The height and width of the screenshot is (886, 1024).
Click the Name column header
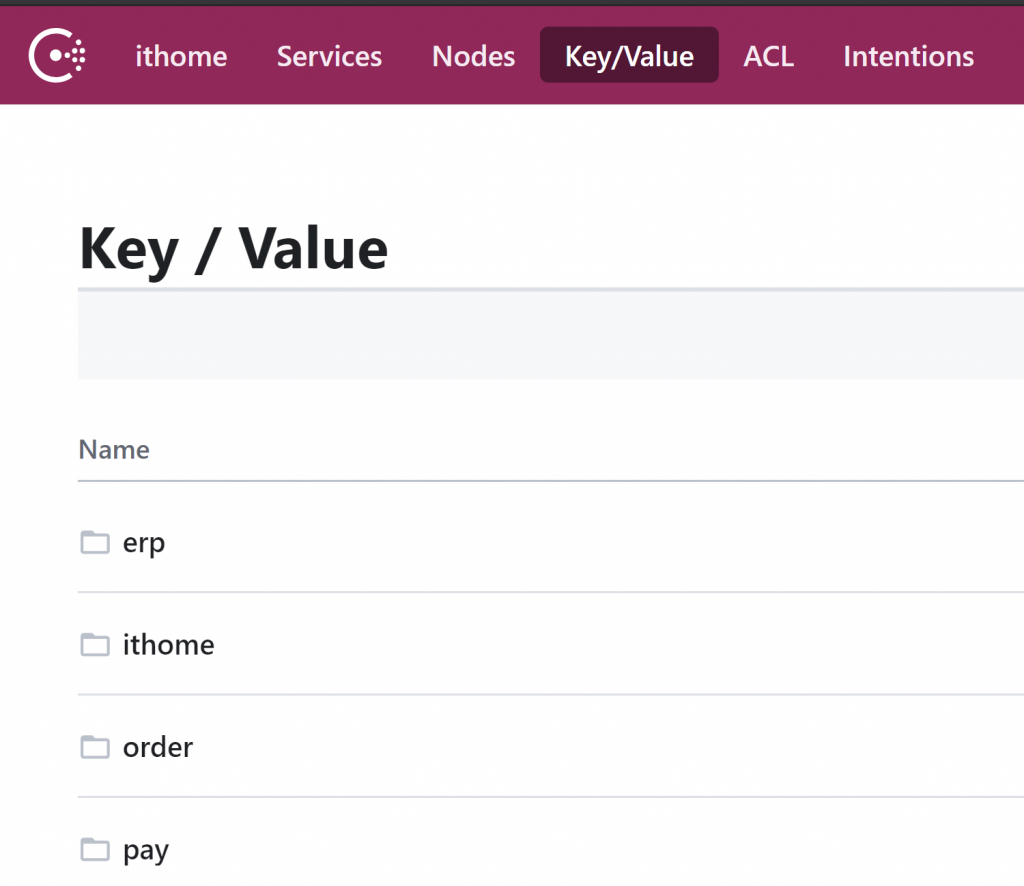(114, 450)
